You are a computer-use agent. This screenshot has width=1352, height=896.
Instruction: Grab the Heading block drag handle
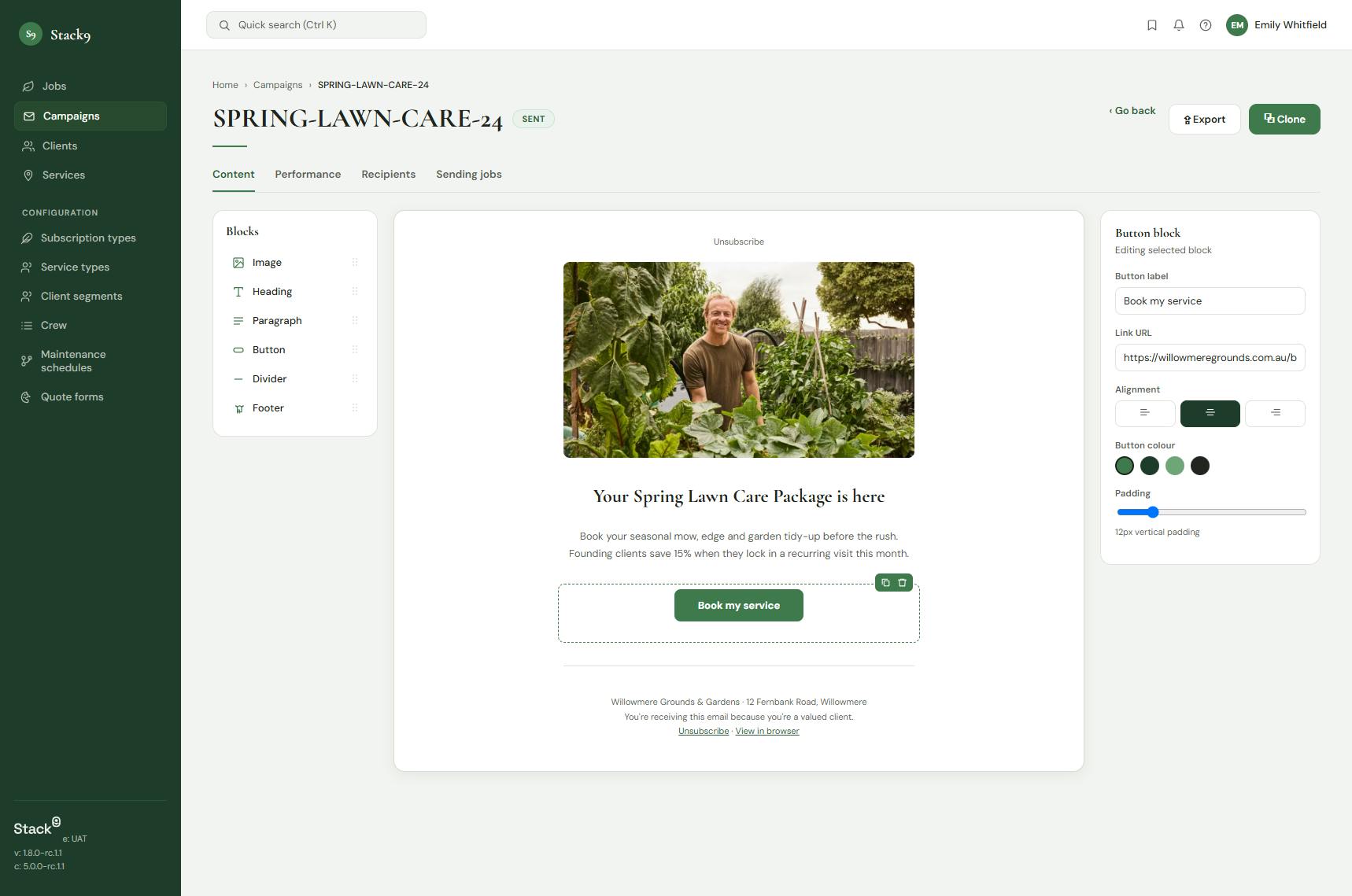click(x=355, y=292)
